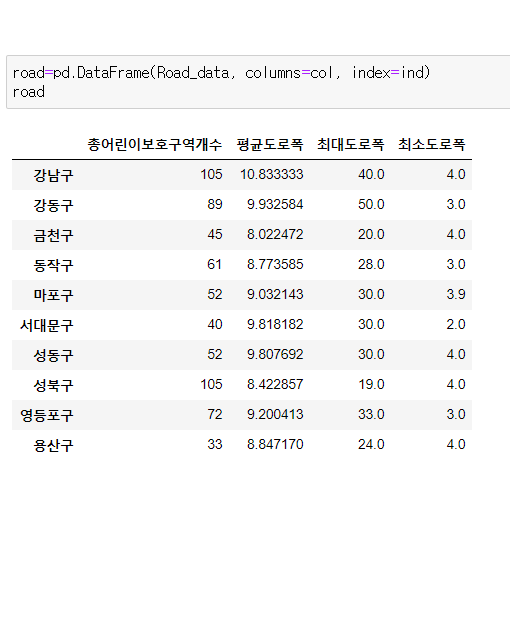This screenshot has width=510, height=624.
Task: Click count 33 in 용산구 row
Action: coord(215,444)
